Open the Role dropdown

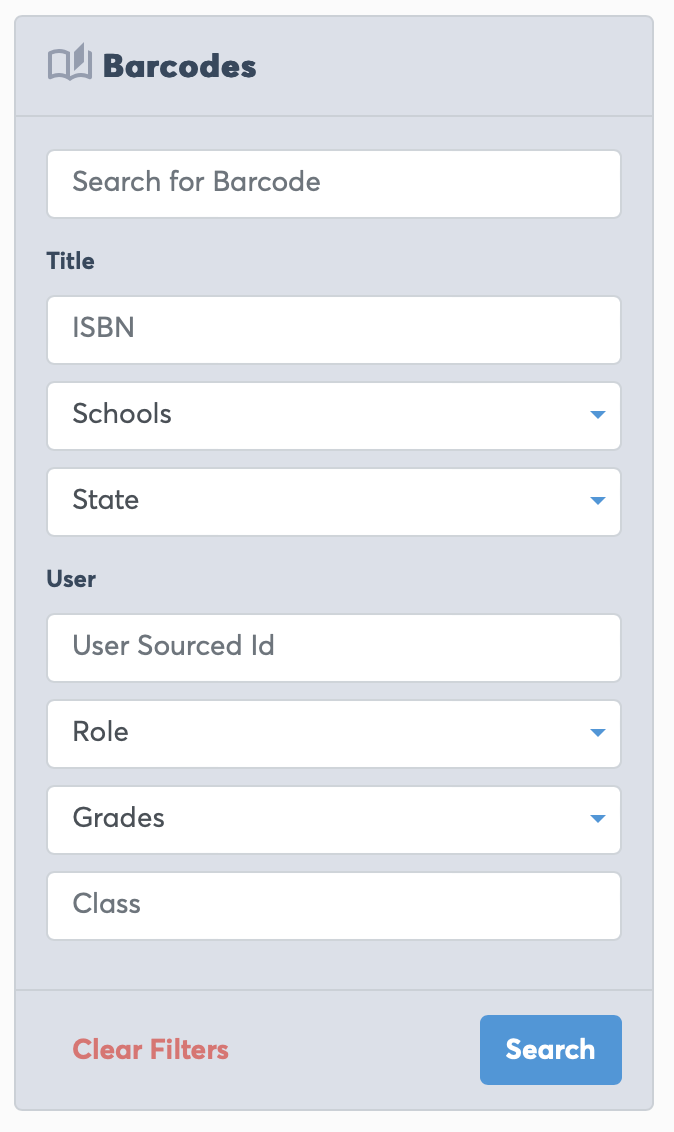click(x=320, y=733)
